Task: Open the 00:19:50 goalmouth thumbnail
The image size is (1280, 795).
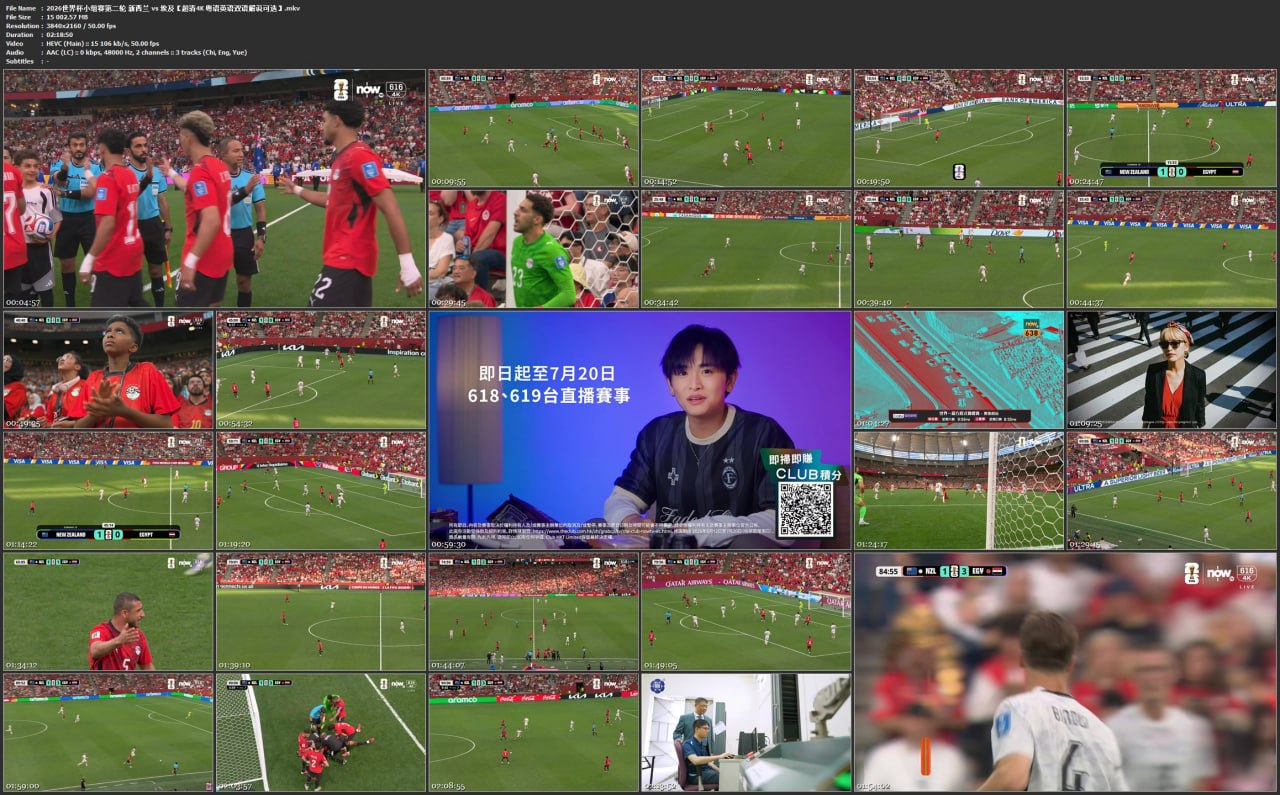Action: coord(959,128)
